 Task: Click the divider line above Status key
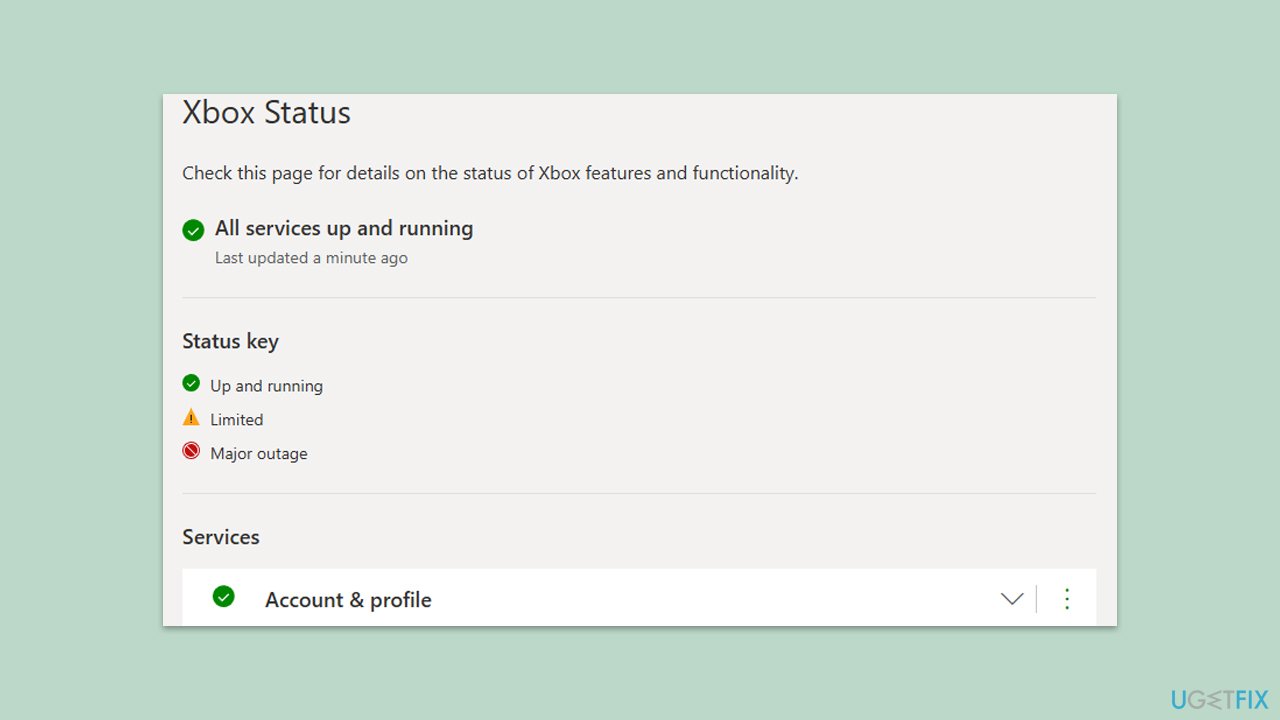click(x=639, y=297)
